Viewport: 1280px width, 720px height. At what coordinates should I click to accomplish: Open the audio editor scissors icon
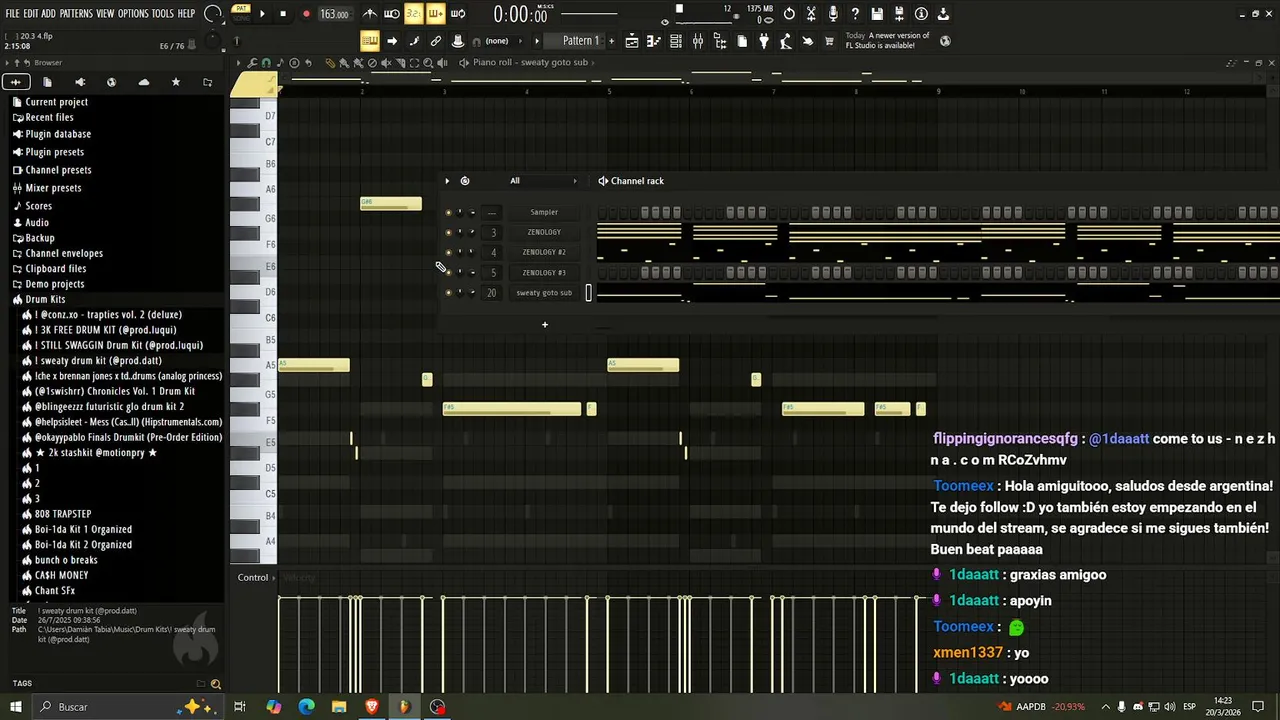pyautogui.click(x=811, y=14)
